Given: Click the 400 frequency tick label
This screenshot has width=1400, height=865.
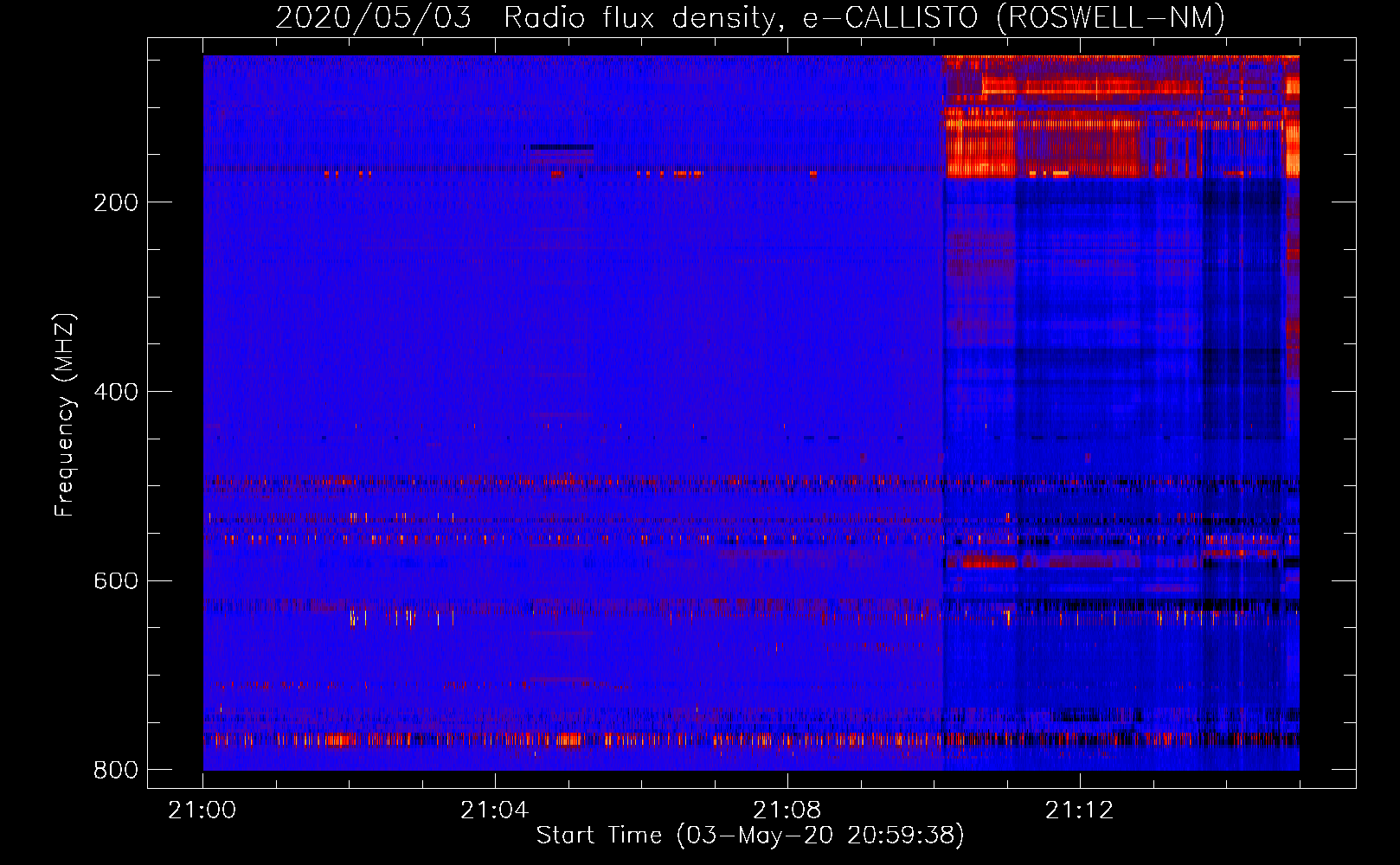Looking at the screenshot, I should tap(116, 392).
